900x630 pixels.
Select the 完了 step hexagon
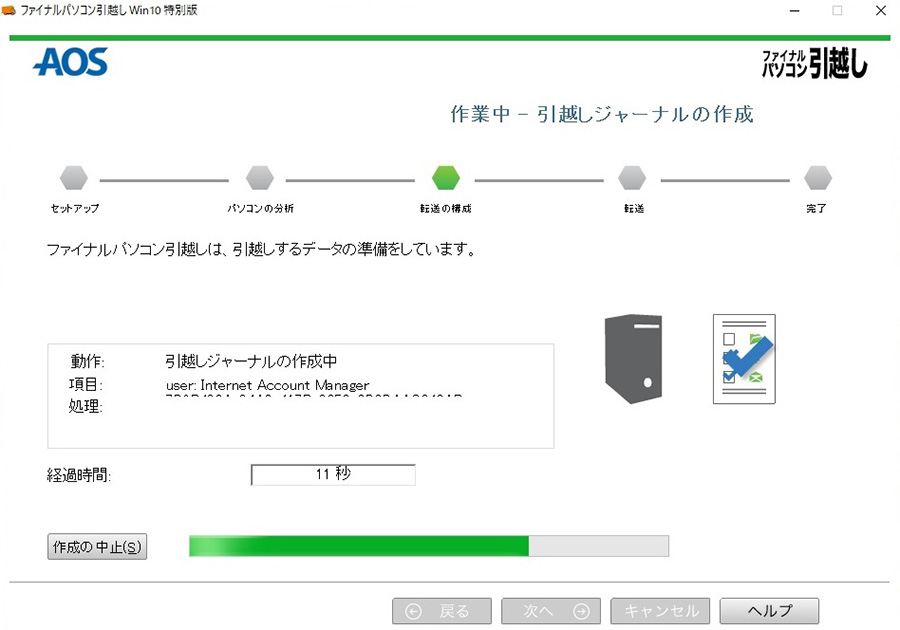(818, 178)
